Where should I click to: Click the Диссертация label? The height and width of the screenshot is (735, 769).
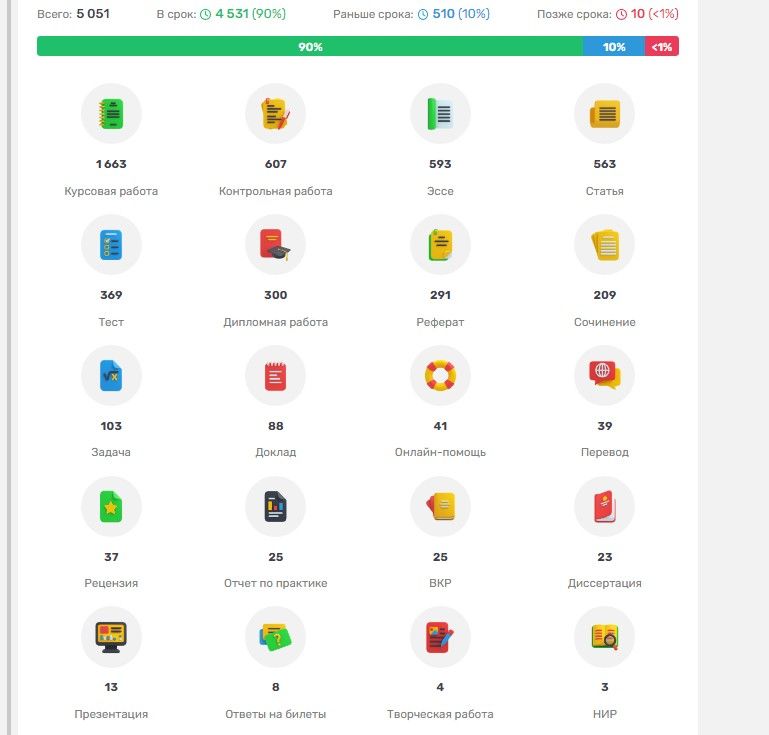tap(604, 583)
